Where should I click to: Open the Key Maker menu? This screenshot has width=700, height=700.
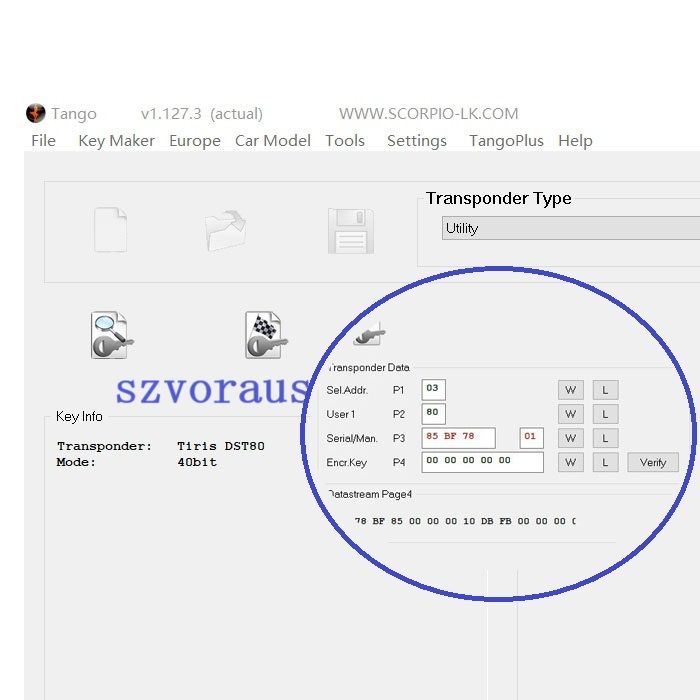pyautogui.click(x=116, y=141)
